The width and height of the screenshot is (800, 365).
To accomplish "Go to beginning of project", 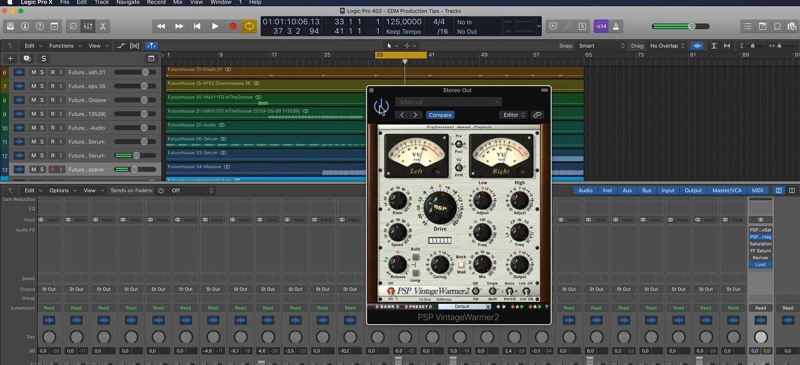I will pyautogui.click(x=197, y=26).
